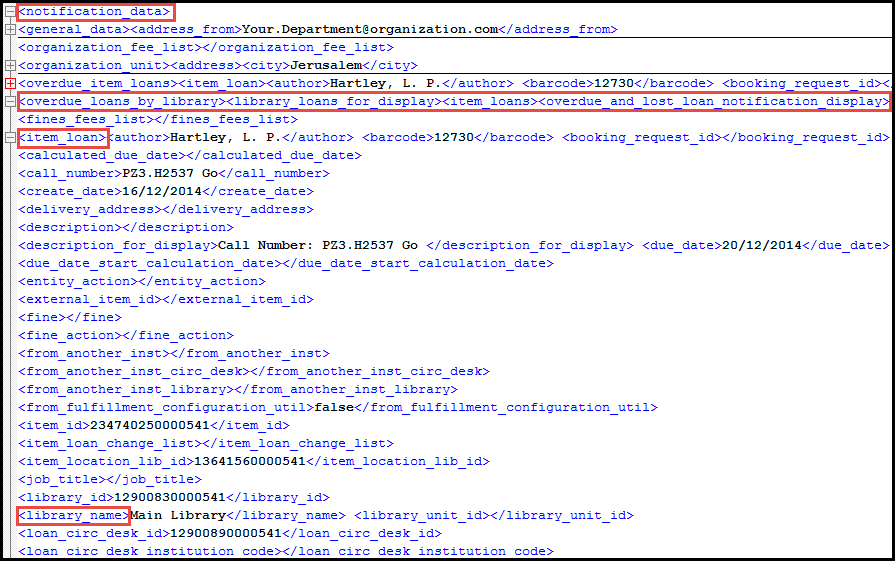Expand the overdue_item_loans node
Screen dimensions: 895x561
(10, 83)
